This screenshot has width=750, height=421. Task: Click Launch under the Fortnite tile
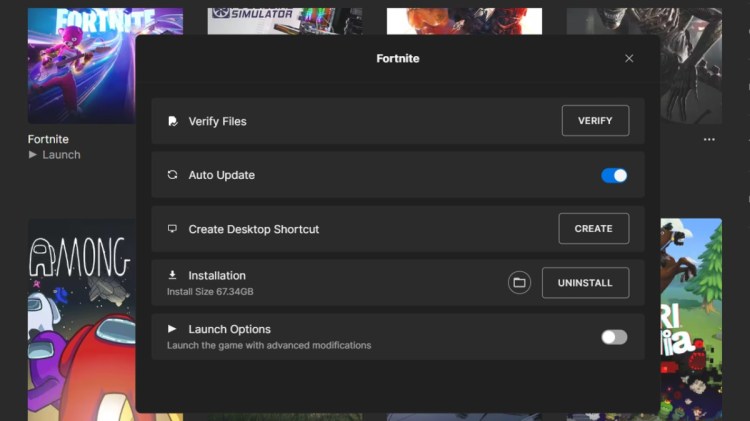click(x=61, y=155)
